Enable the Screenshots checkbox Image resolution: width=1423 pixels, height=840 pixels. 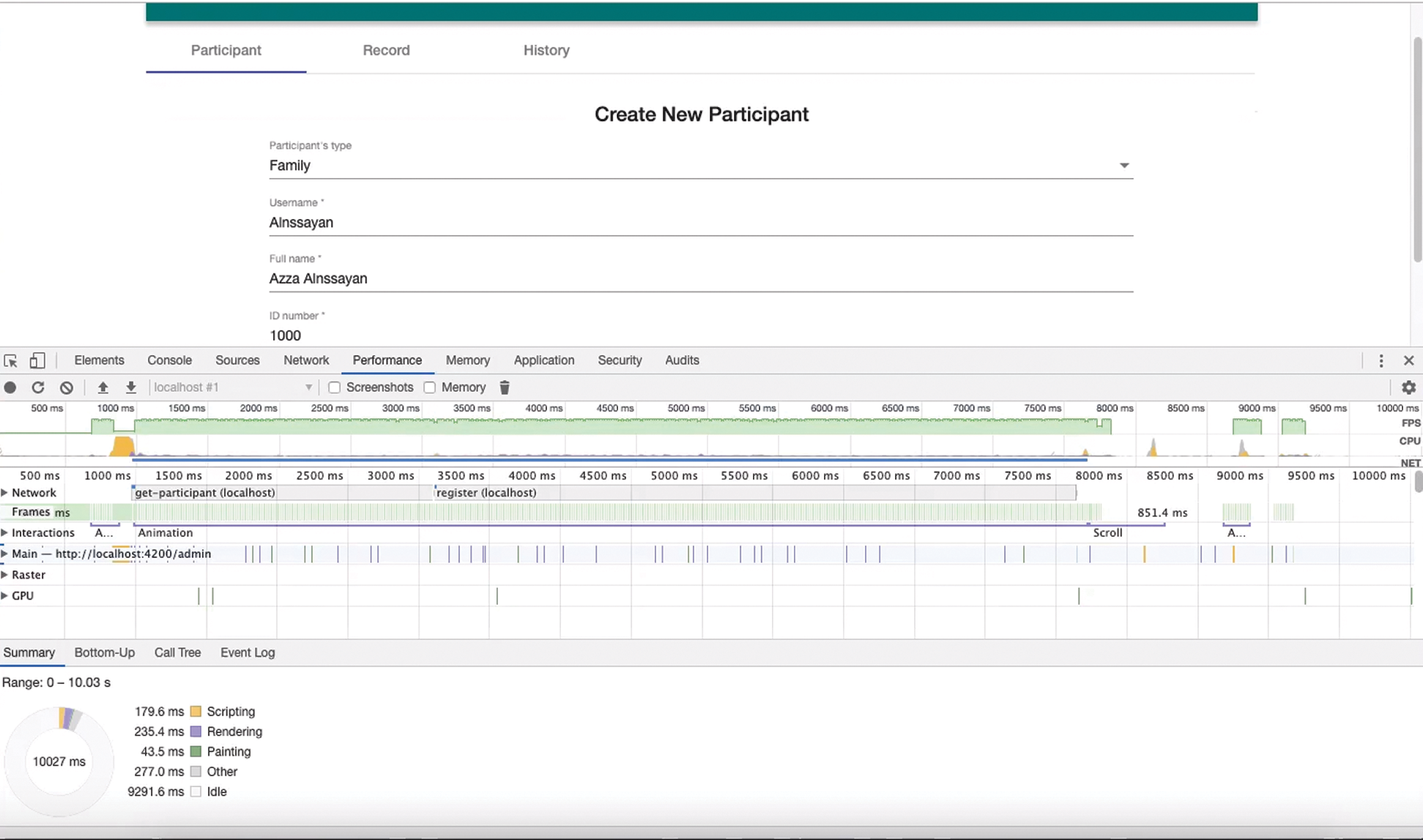tap(335, 387)
